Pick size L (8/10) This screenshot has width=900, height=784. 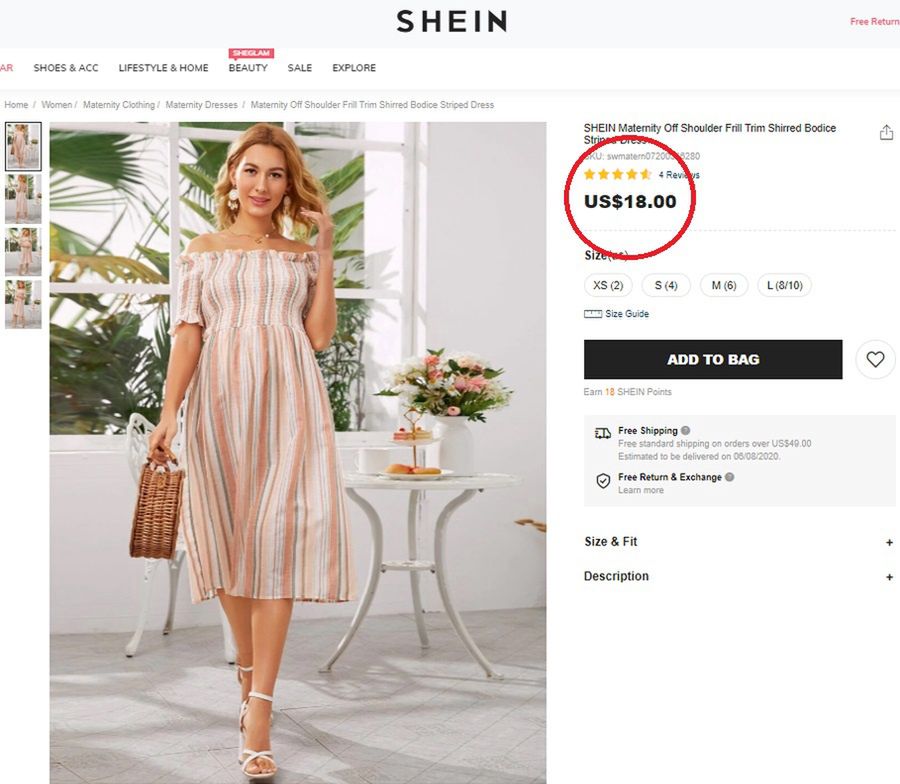click(x=785, y=286)
